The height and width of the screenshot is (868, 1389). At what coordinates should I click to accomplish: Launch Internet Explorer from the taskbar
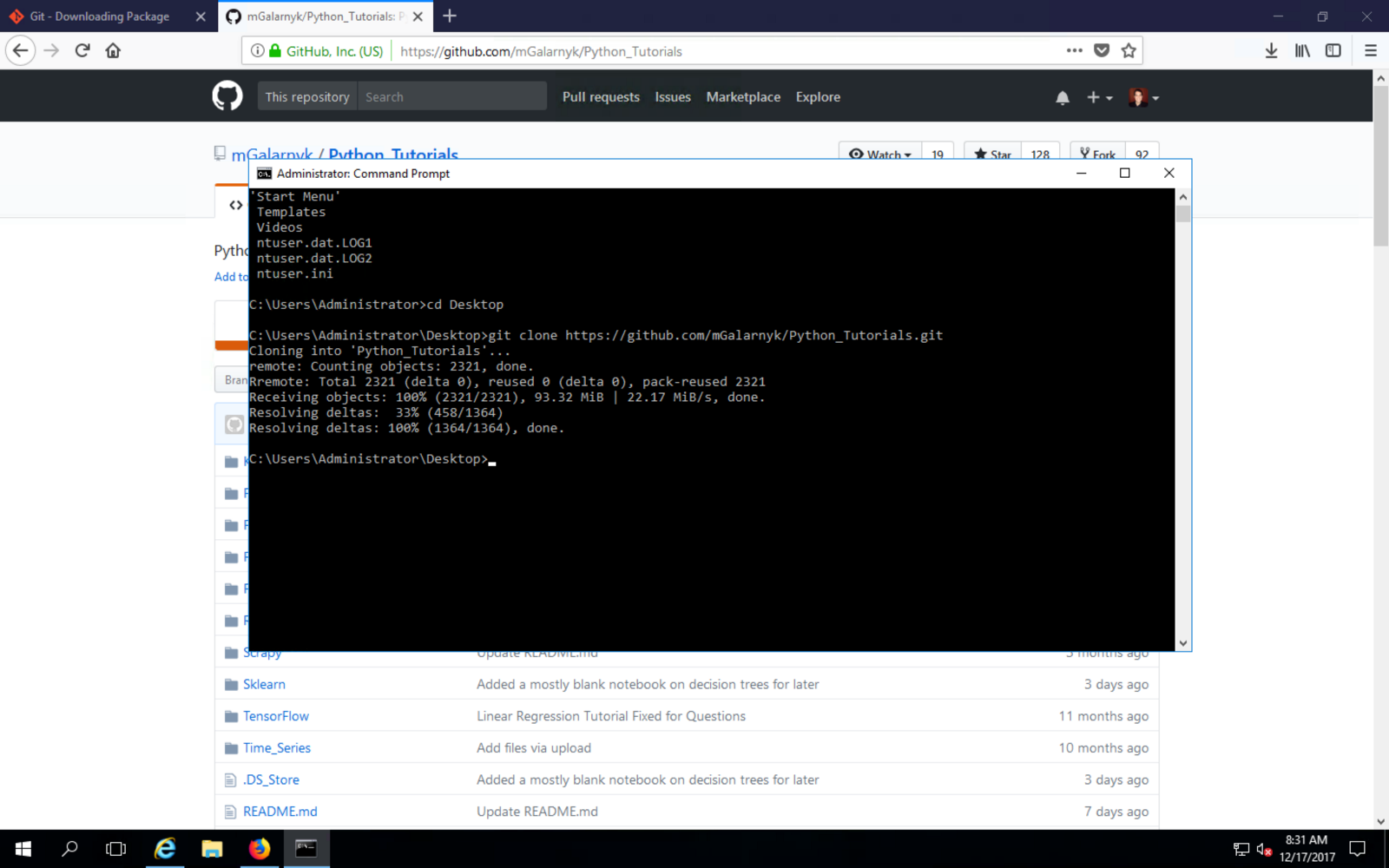click(164, 849)
